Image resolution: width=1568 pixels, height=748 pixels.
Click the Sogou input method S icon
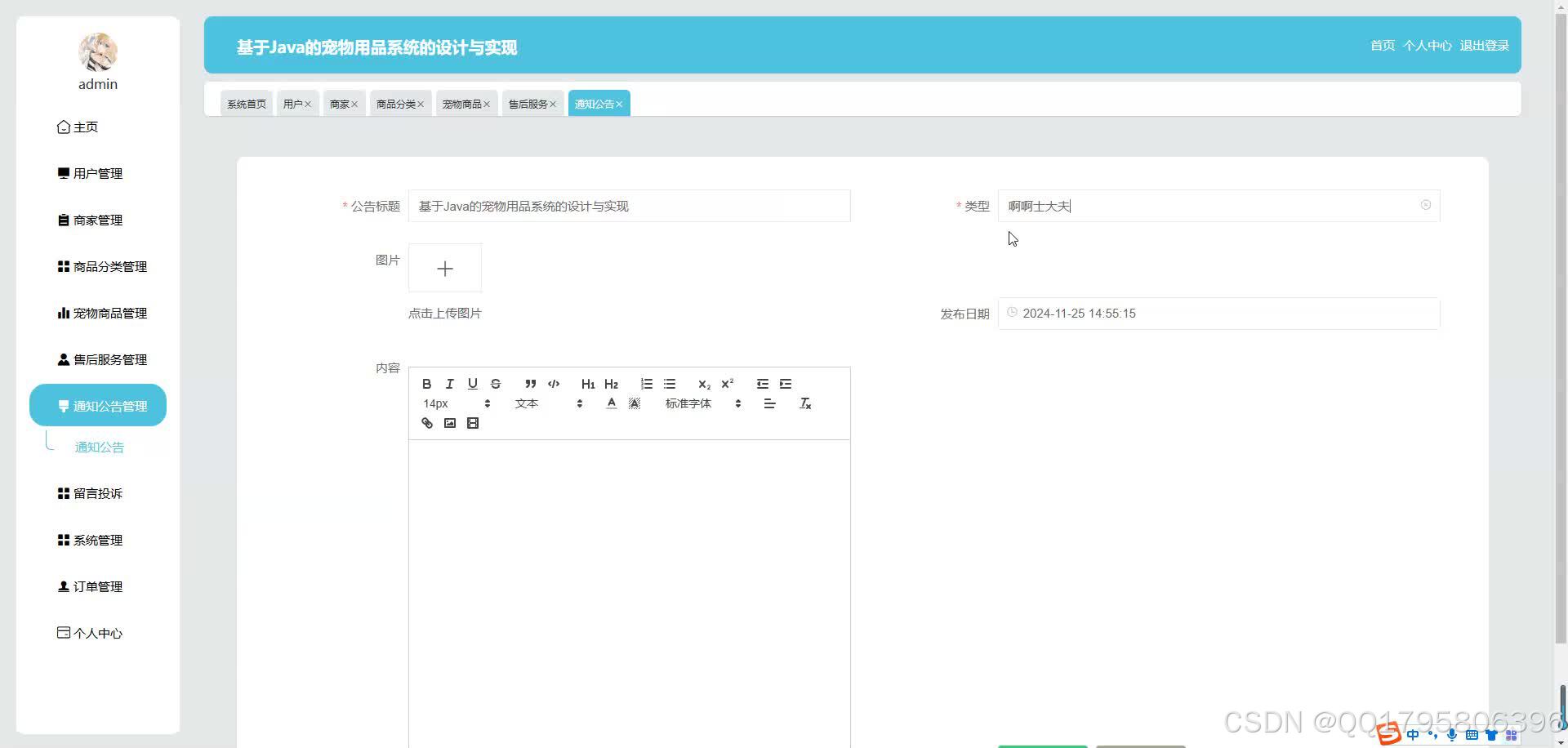pyautogui.click(x=1389, y=733)
